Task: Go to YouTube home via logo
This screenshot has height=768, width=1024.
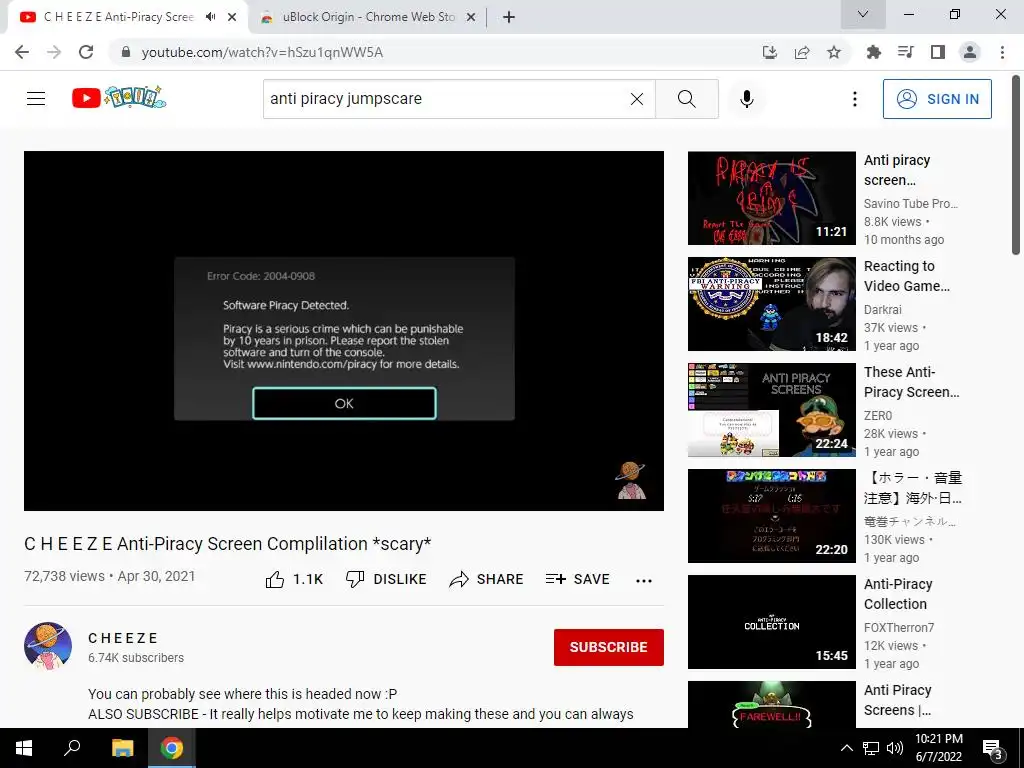Action: coord(119,98)
